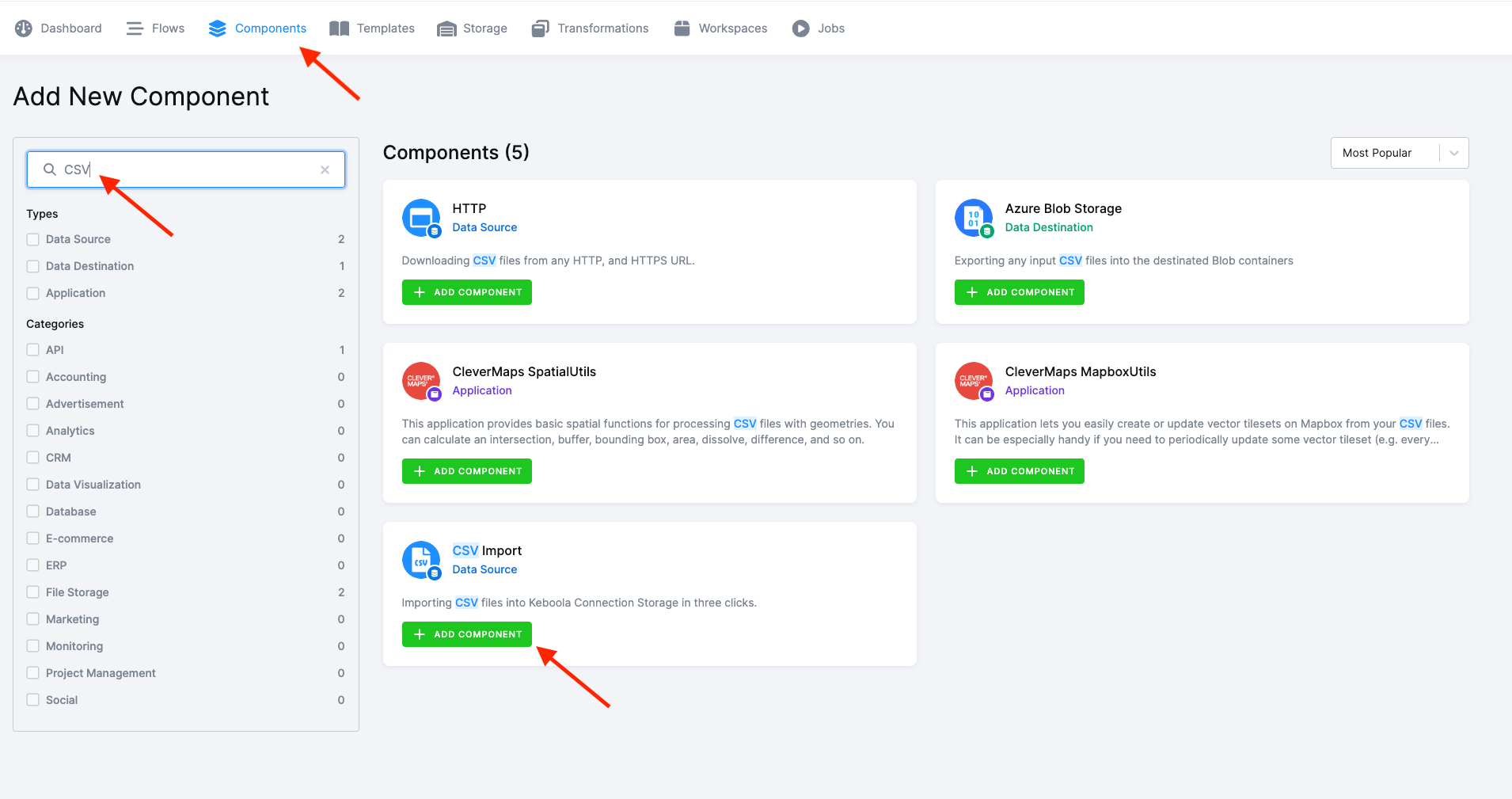
Task: Select the Project Management checkbox
Action: coord(33,673)
